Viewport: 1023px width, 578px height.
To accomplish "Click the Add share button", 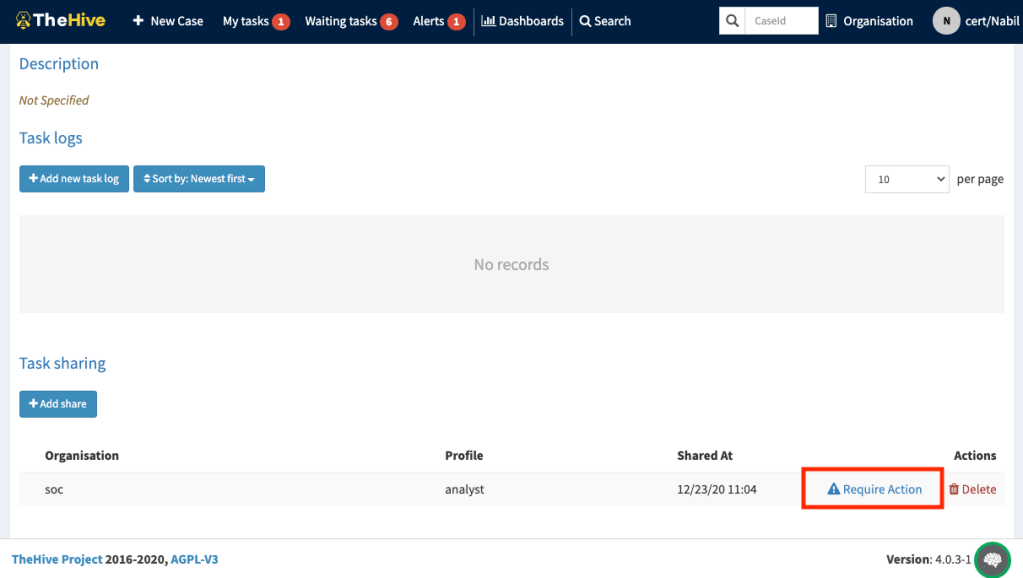I will click(58, 404).
